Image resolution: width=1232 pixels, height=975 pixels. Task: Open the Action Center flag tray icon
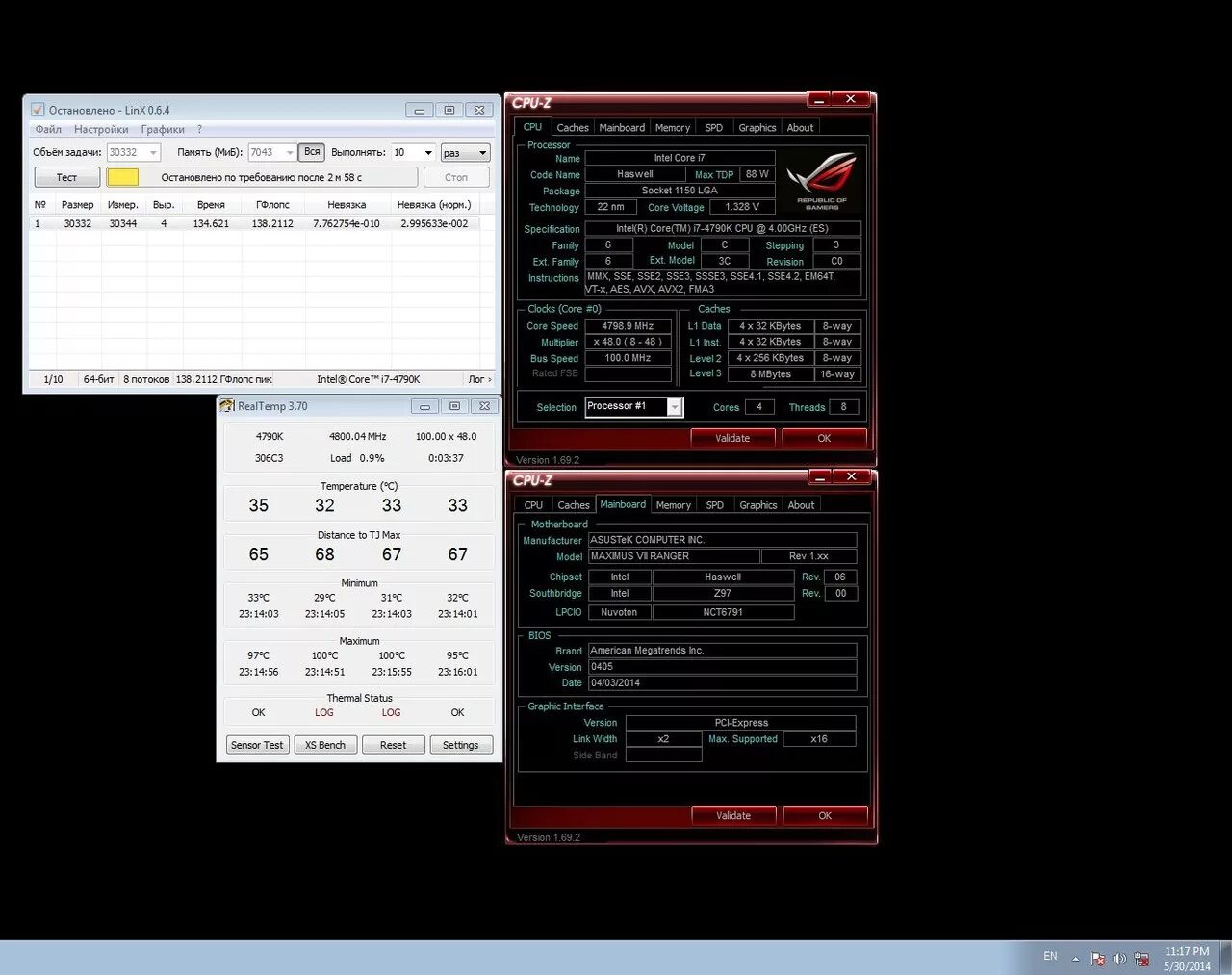1098,959
